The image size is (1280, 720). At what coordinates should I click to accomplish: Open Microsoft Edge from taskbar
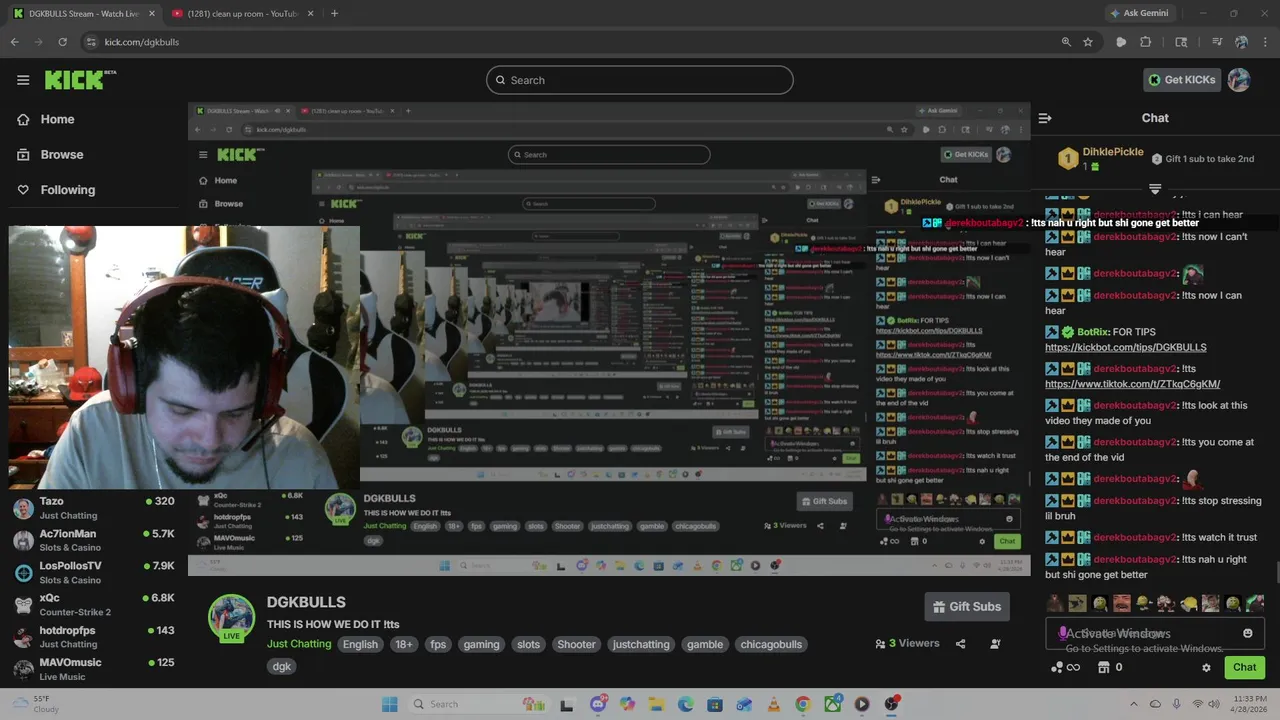point(686,704)
